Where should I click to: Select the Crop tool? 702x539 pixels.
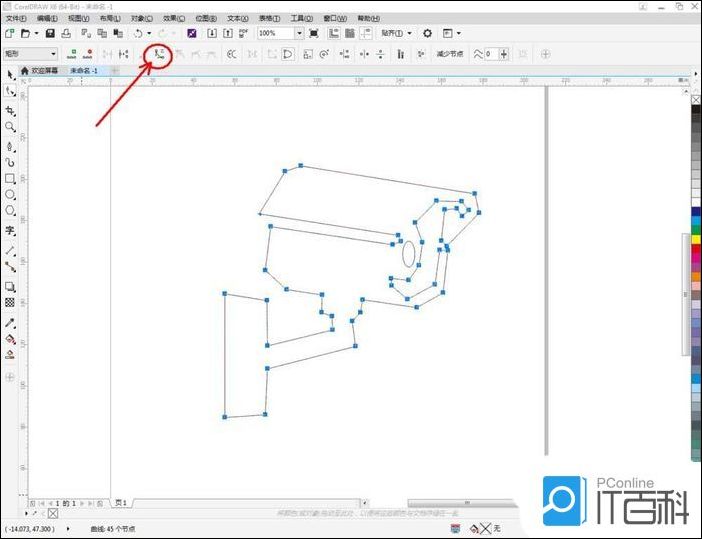(10, 111)
